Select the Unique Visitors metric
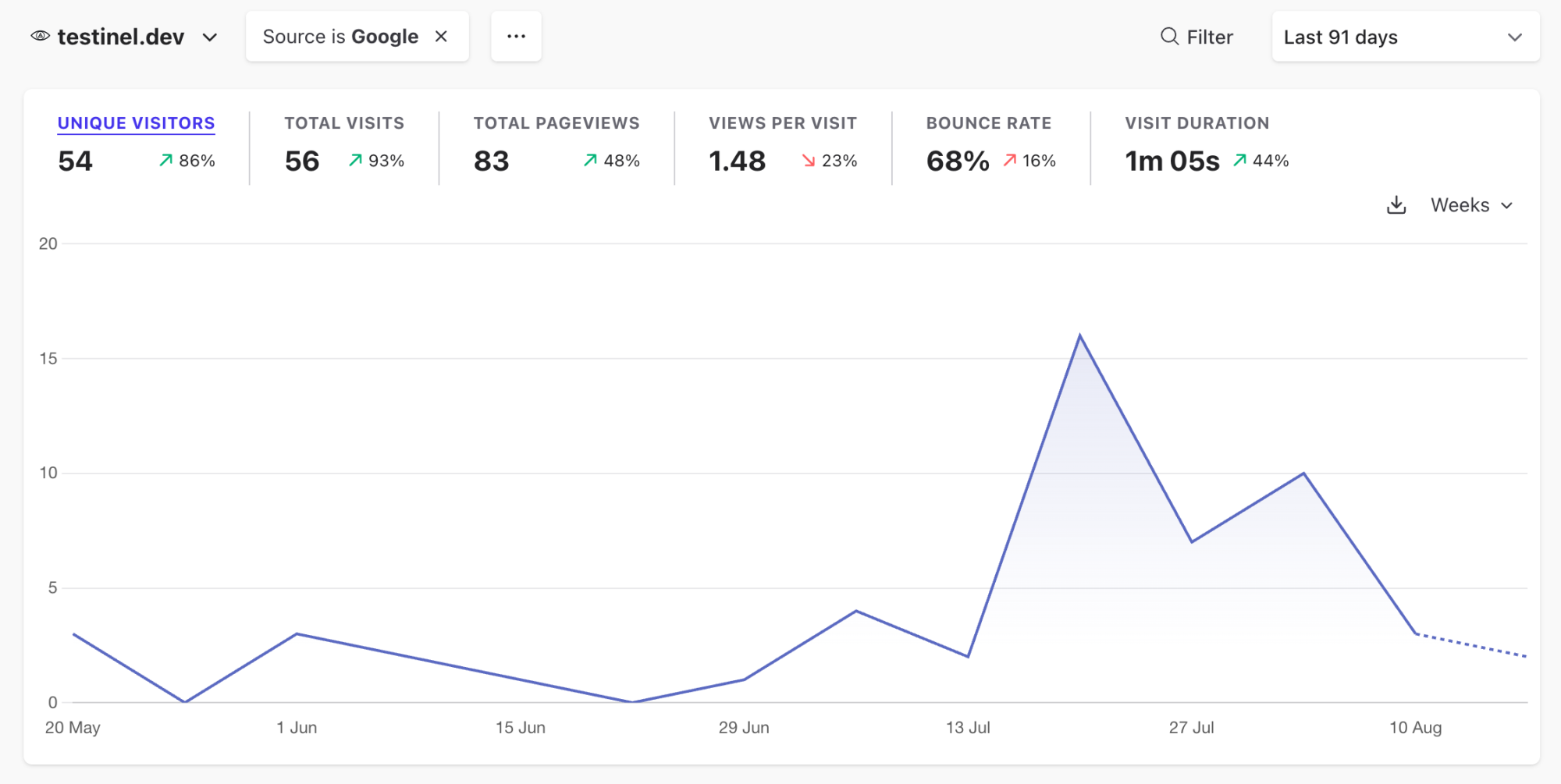 136,123
